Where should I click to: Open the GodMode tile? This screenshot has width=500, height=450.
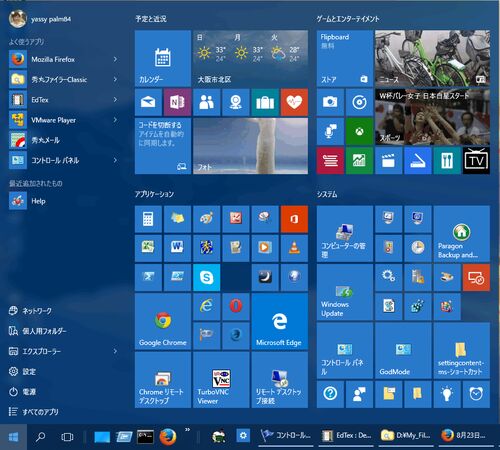click(403, 350)
